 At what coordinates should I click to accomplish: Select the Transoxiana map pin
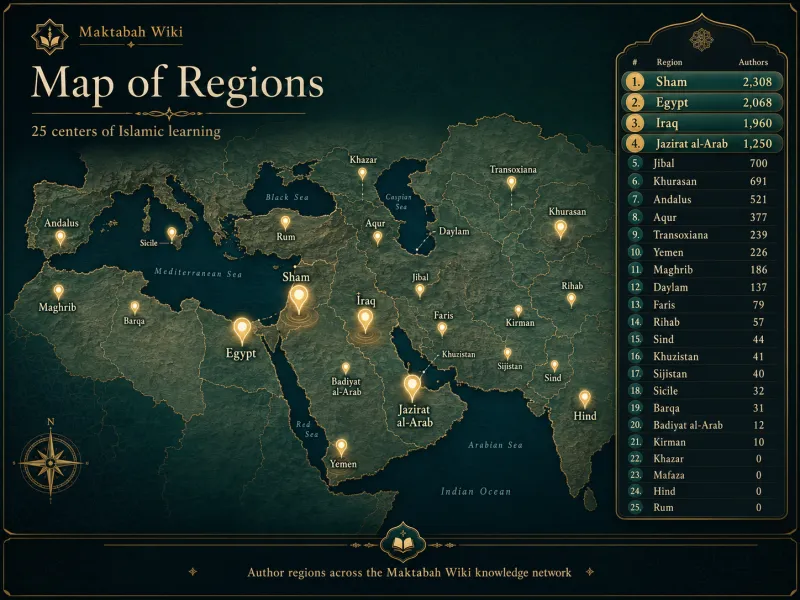coord(511,183)
